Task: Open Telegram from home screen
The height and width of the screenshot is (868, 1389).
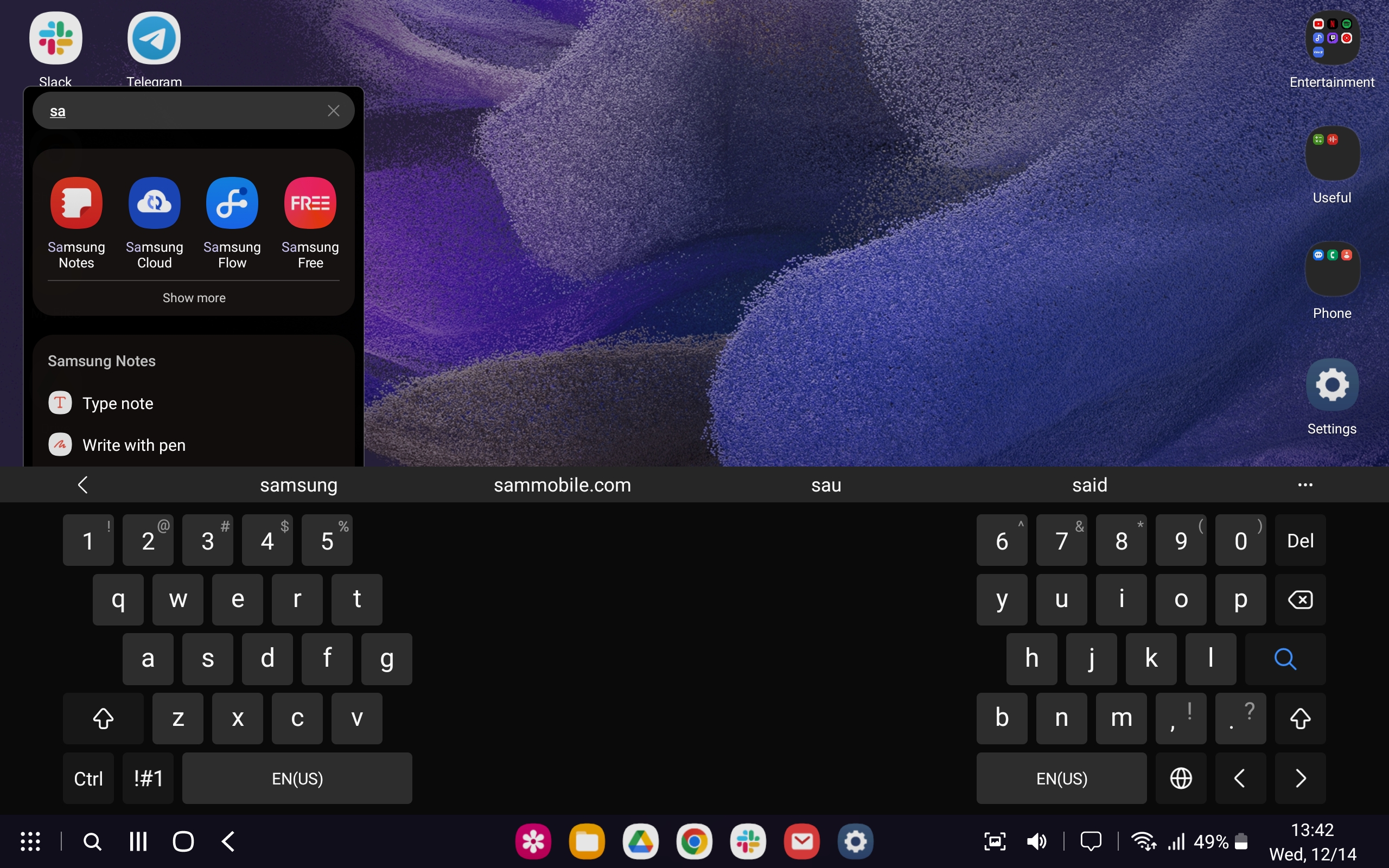Action: click(154, 39)
